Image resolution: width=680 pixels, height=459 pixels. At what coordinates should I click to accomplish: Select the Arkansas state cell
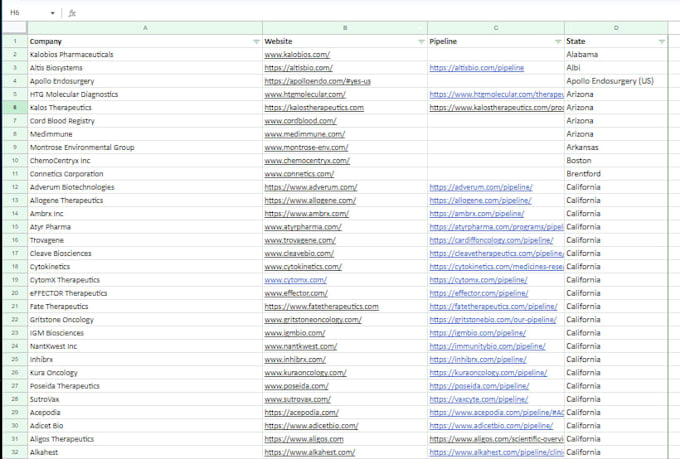[616, 148]
